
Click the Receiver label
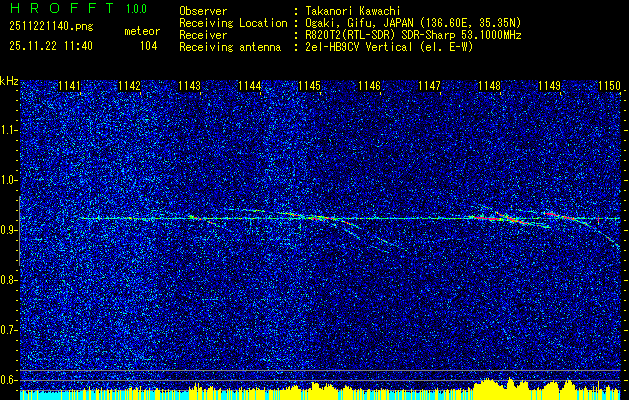pos(203,35)
